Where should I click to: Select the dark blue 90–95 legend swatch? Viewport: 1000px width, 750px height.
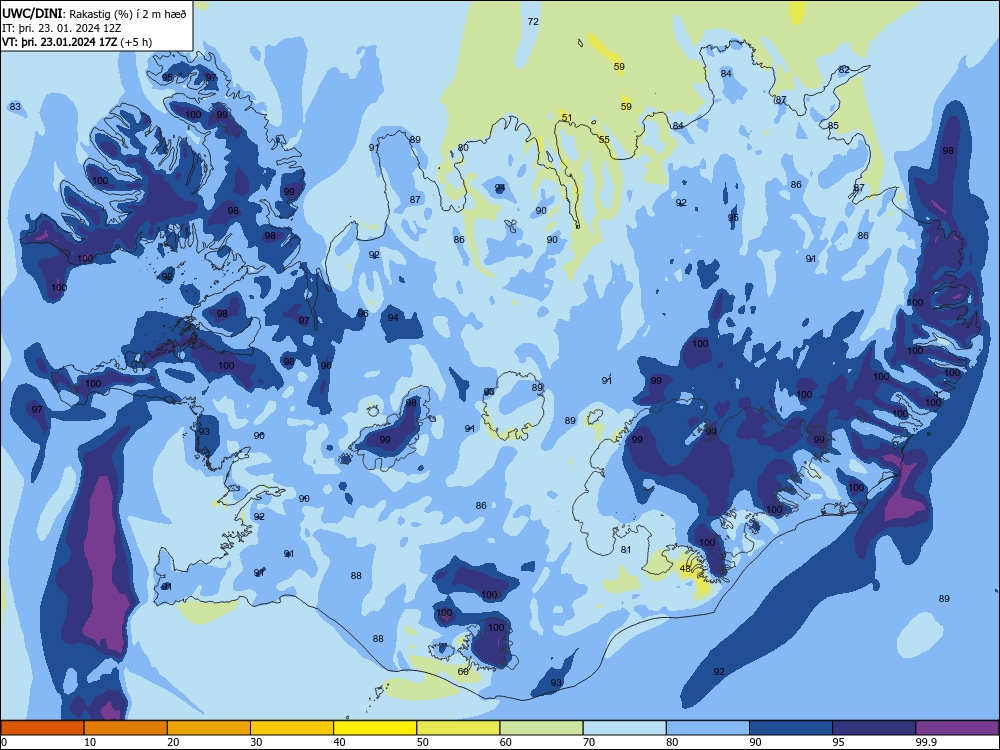[x=791, y=728]
